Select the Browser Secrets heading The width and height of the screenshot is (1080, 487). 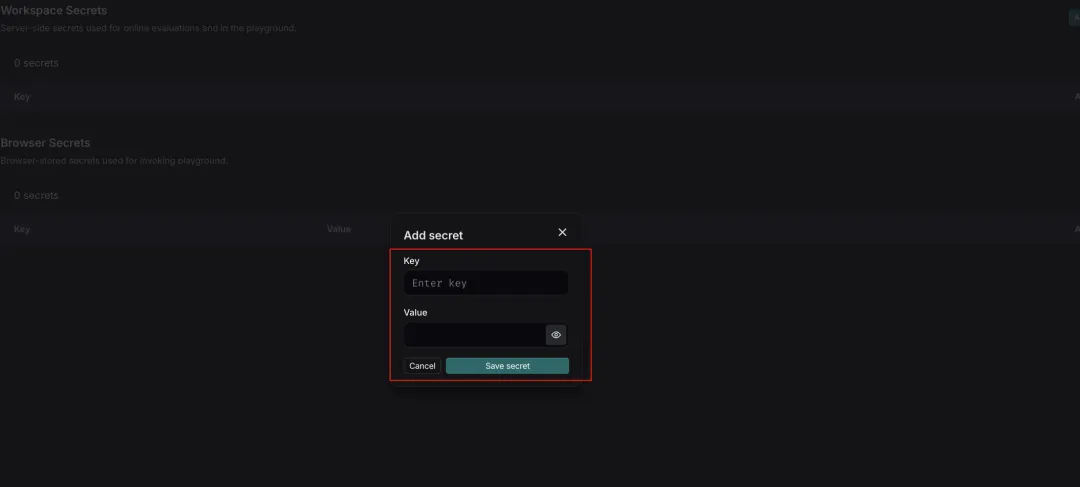pyautogui.click(x=45, y=143)
